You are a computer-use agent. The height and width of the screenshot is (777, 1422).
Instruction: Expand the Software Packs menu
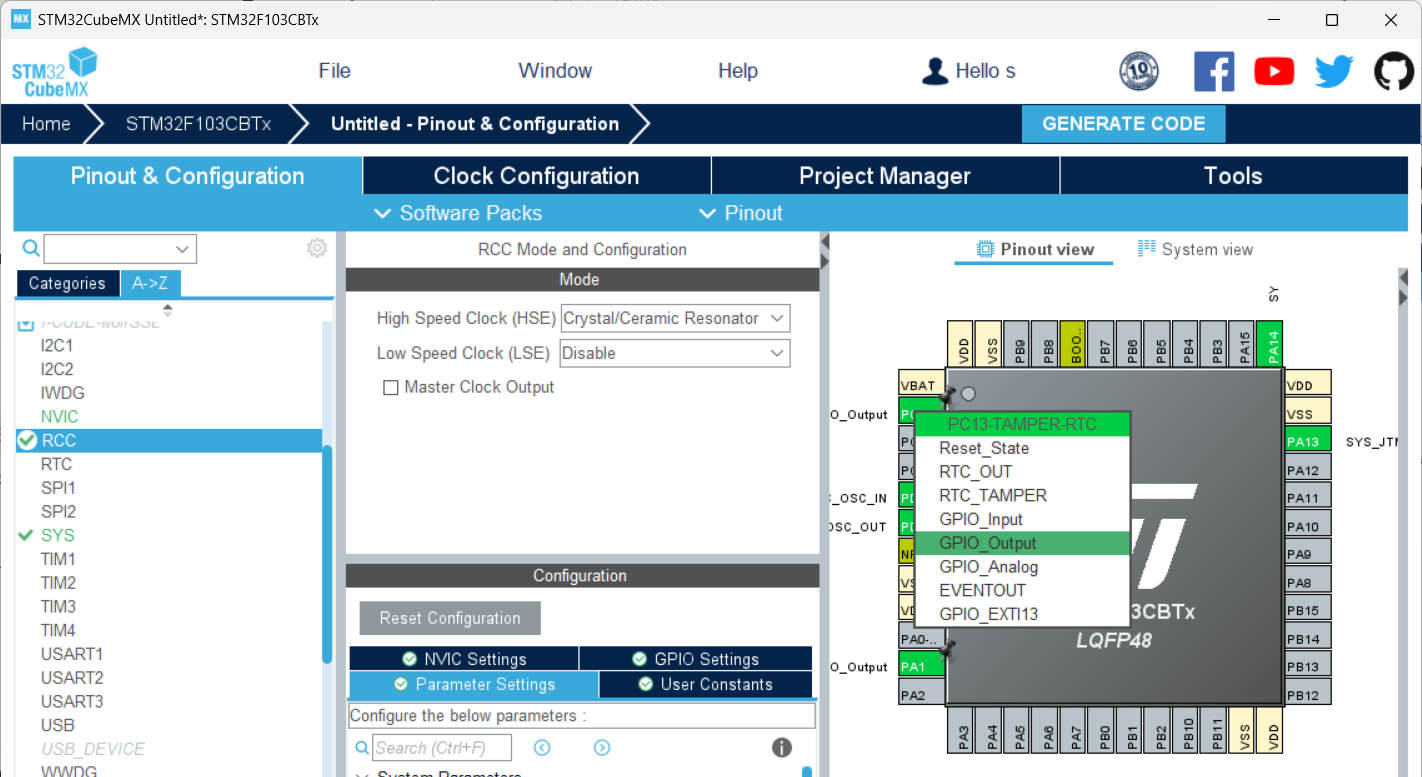[457, 213]
